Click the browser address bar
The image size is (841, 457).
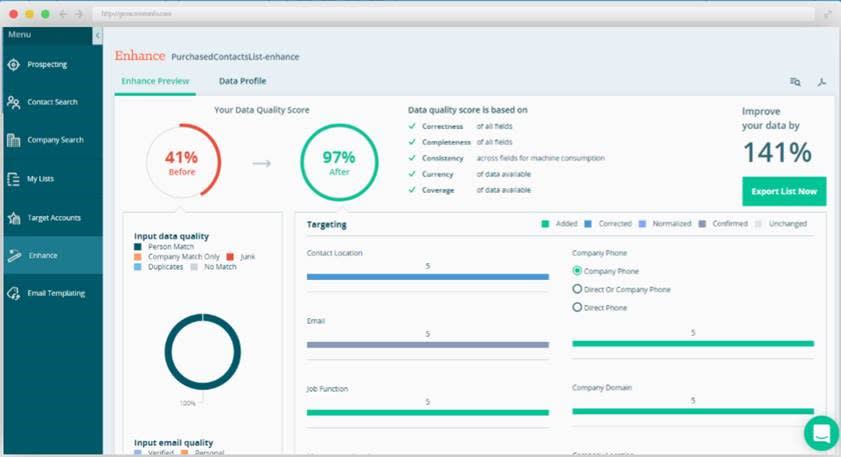point(453,14)
